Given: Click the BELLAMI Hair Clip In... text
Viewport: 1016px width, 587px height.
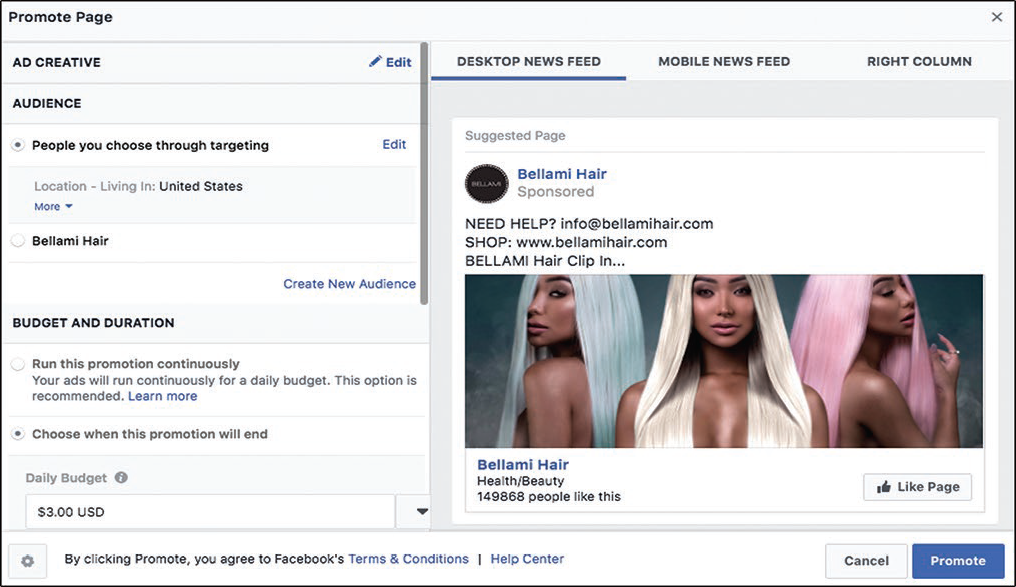Looking at the screenshot, I should pyautogui.click(x=545, y=261).
